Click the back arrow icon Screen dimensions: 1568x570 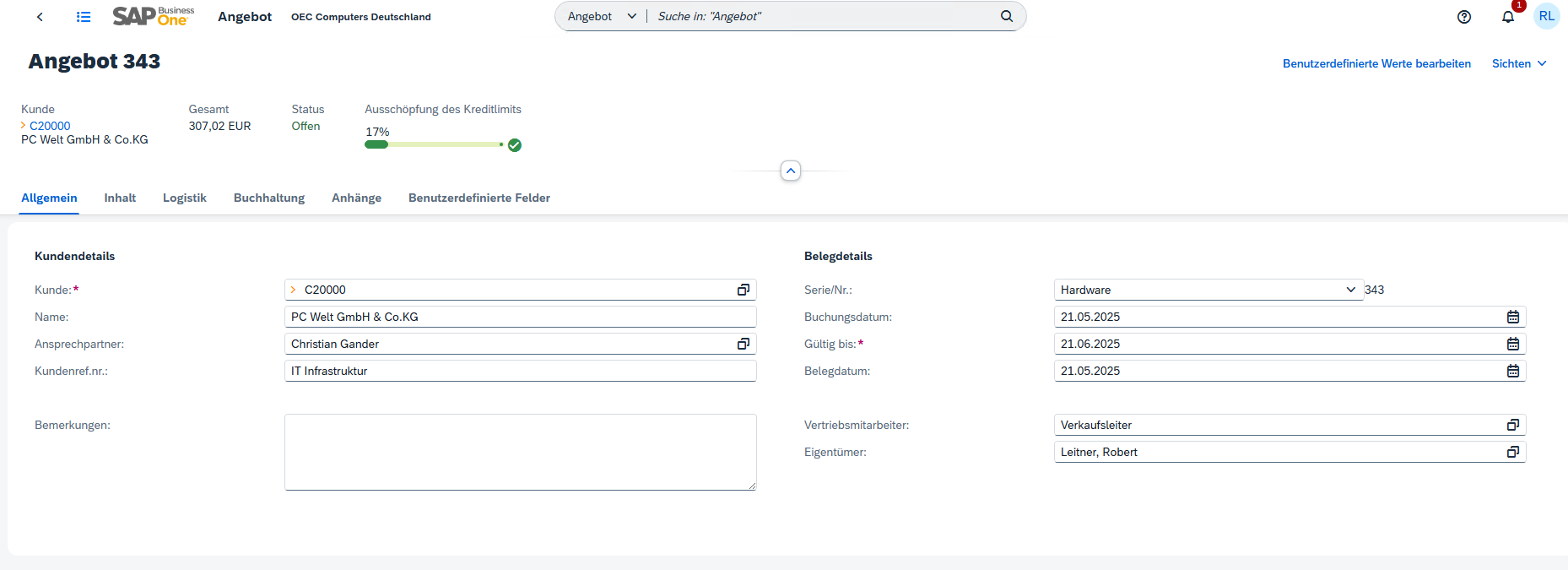point(40,17)
